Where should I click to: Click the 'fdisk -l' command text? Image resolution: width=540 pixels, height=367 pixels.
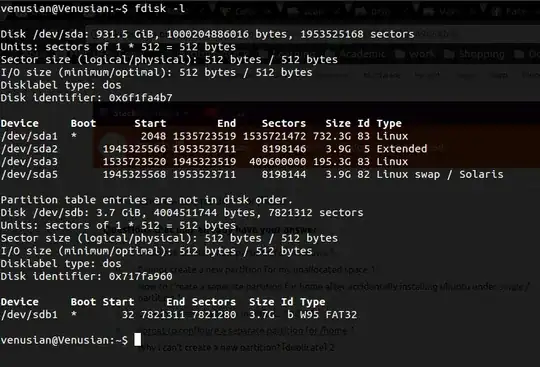(160, 8)
